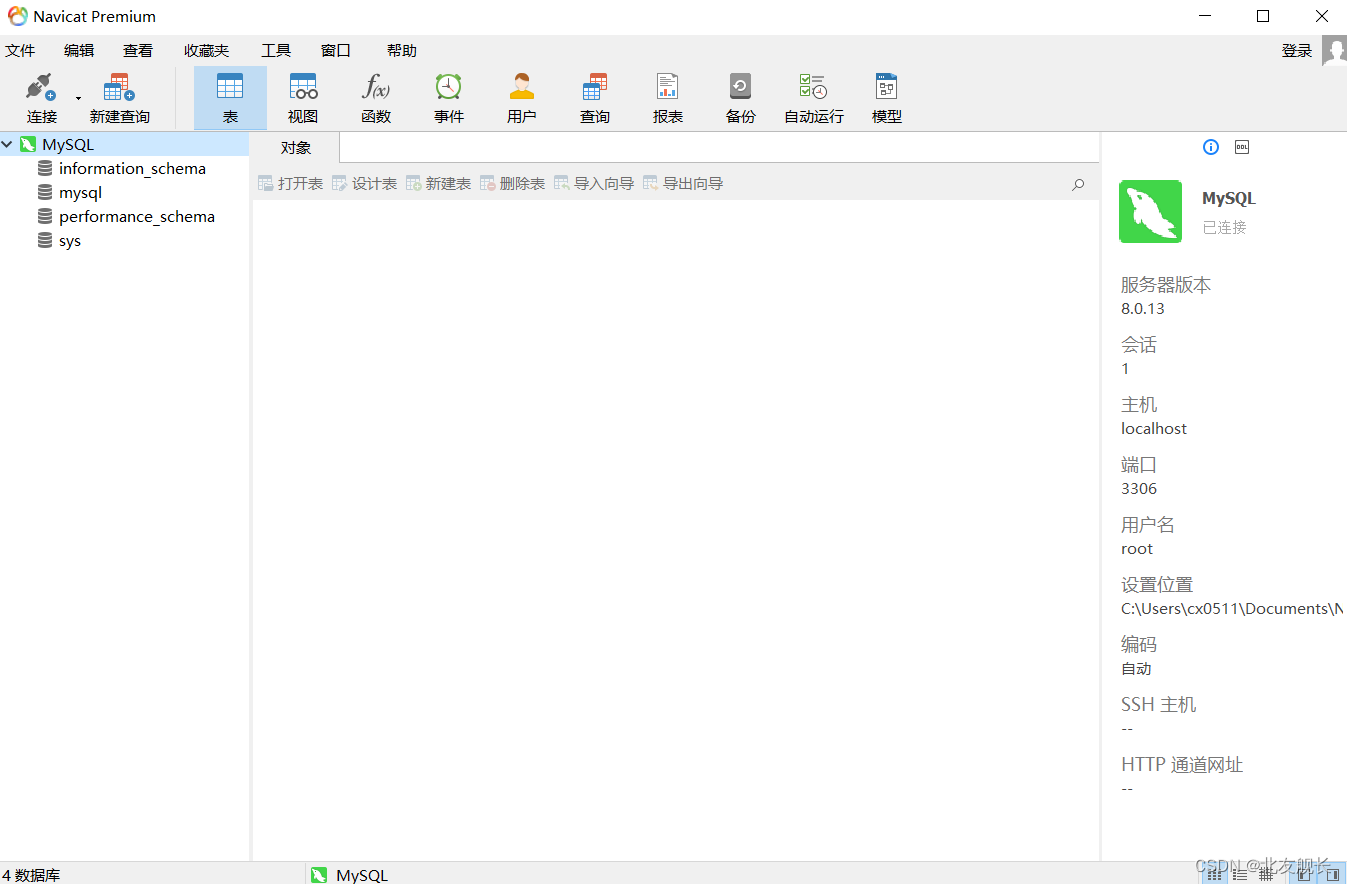Open the 模型 (Model) section

(887, 98)
